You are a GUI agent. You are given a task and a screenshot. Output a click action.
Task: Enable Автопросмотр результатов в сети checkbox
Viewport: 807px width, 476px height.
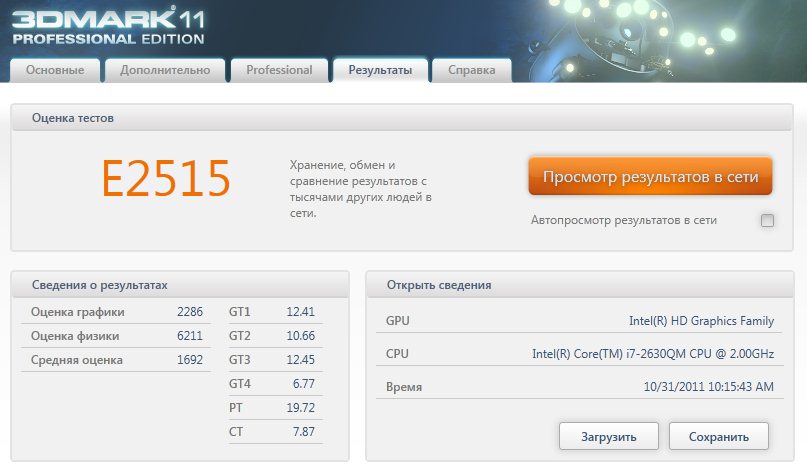point(767,221)
